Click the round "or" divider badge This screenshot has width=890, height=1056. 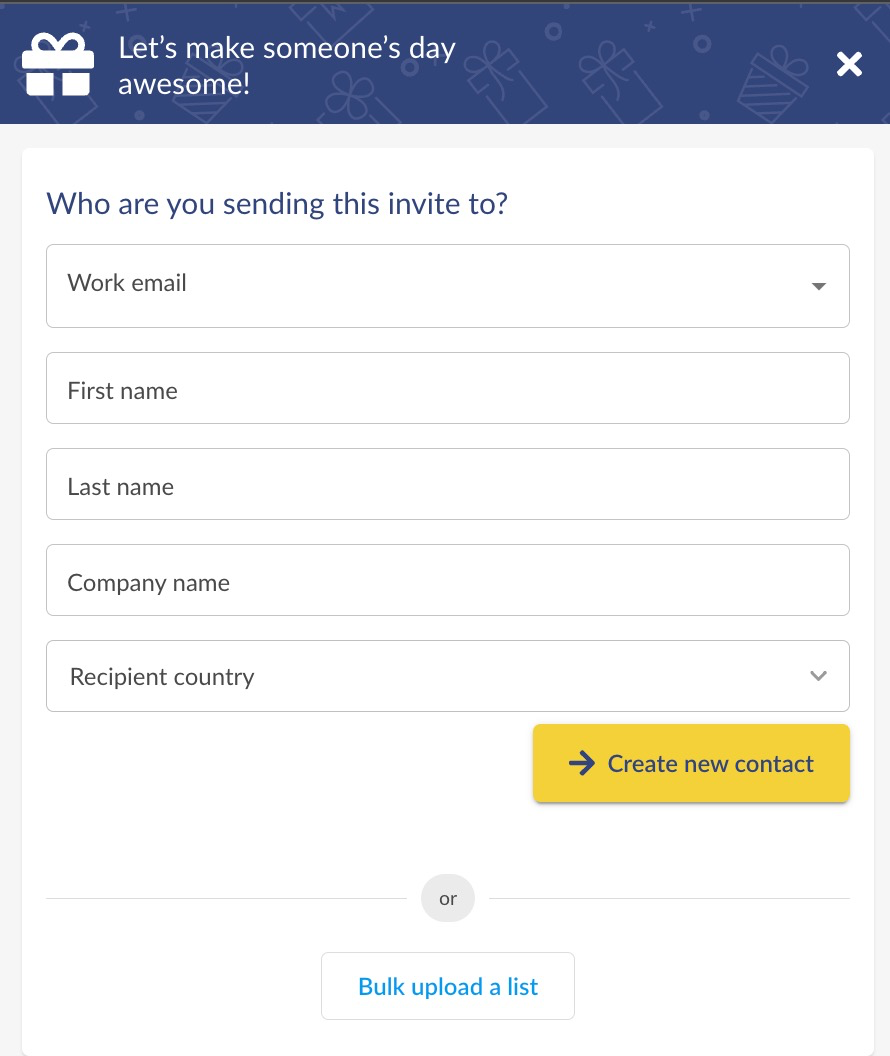pyautogui.click(x=448, y=898)
